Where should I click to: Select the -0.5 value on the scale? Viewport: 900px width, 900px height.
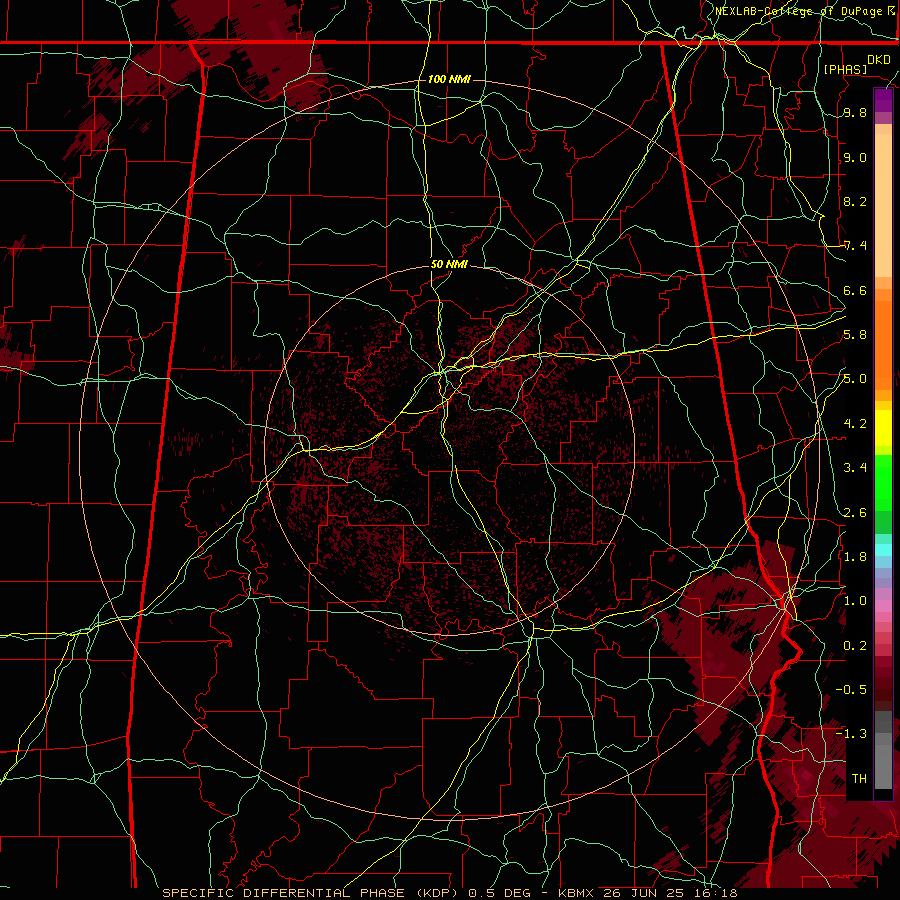point(851,689)
